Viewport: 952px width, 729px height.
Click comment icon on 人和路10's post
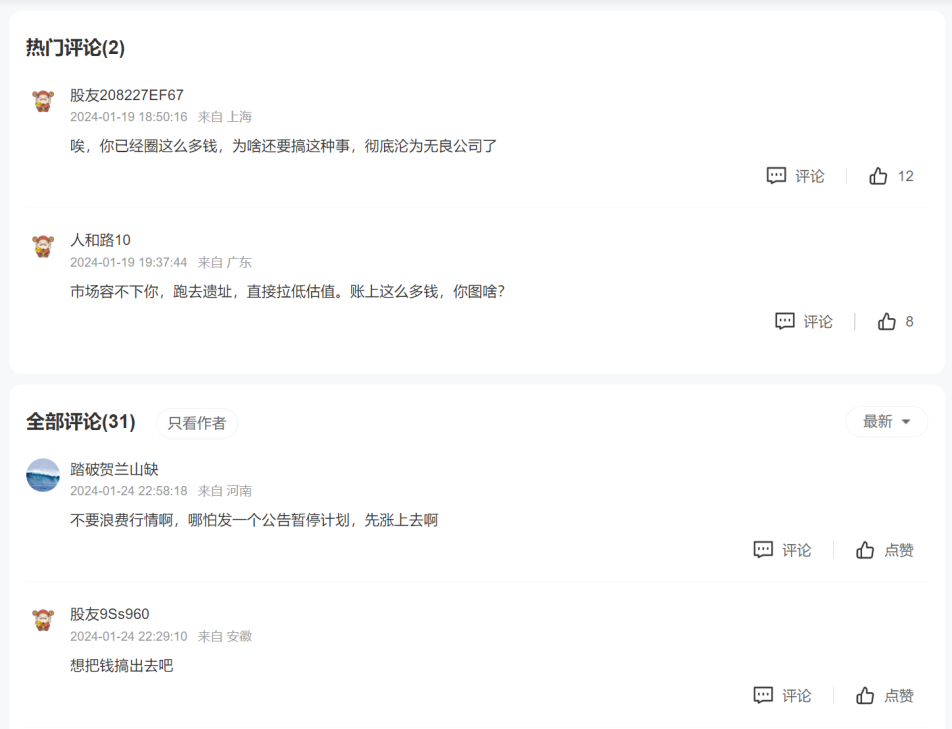(x=784, y=321)
